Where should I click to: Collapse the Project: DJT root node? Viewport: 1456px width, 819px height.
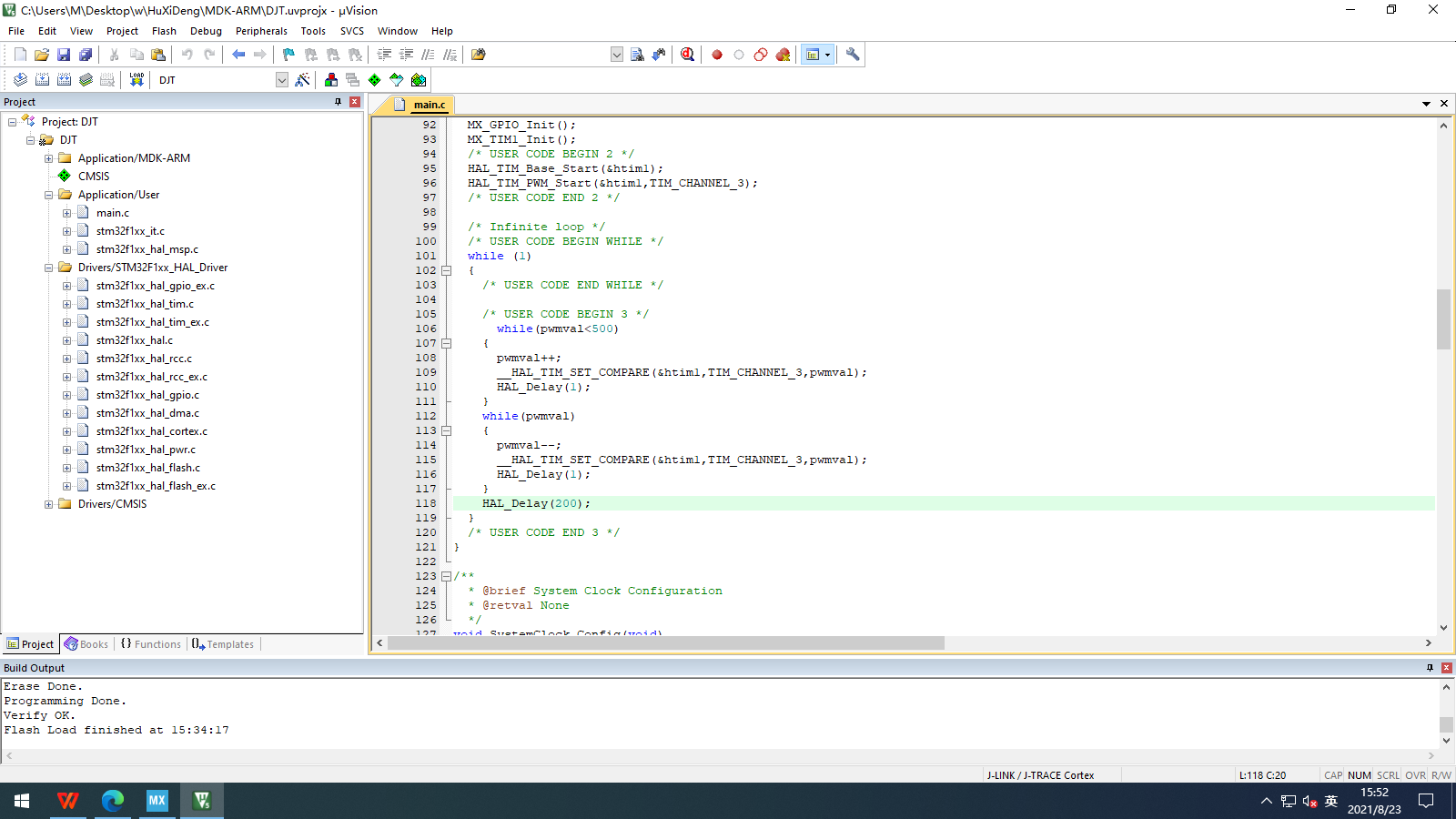point(12,122)
